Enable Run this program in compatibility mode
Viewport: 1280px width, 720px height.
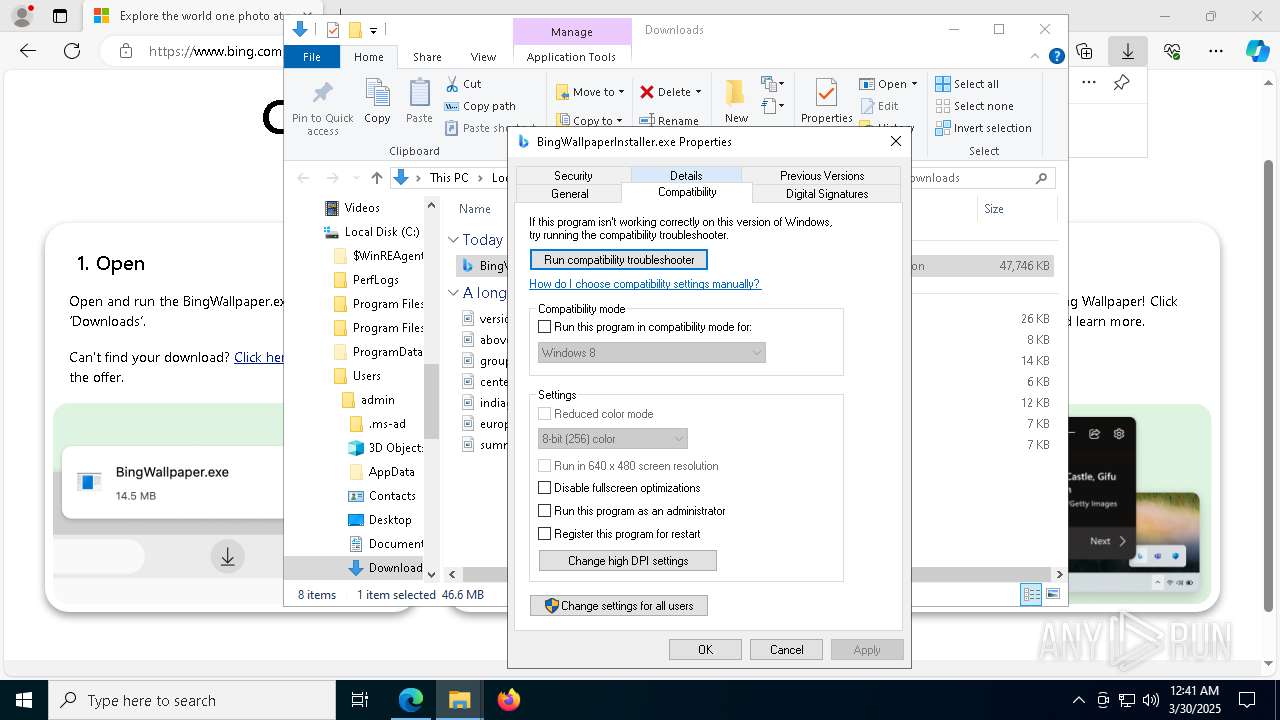(x=545, y=327)
